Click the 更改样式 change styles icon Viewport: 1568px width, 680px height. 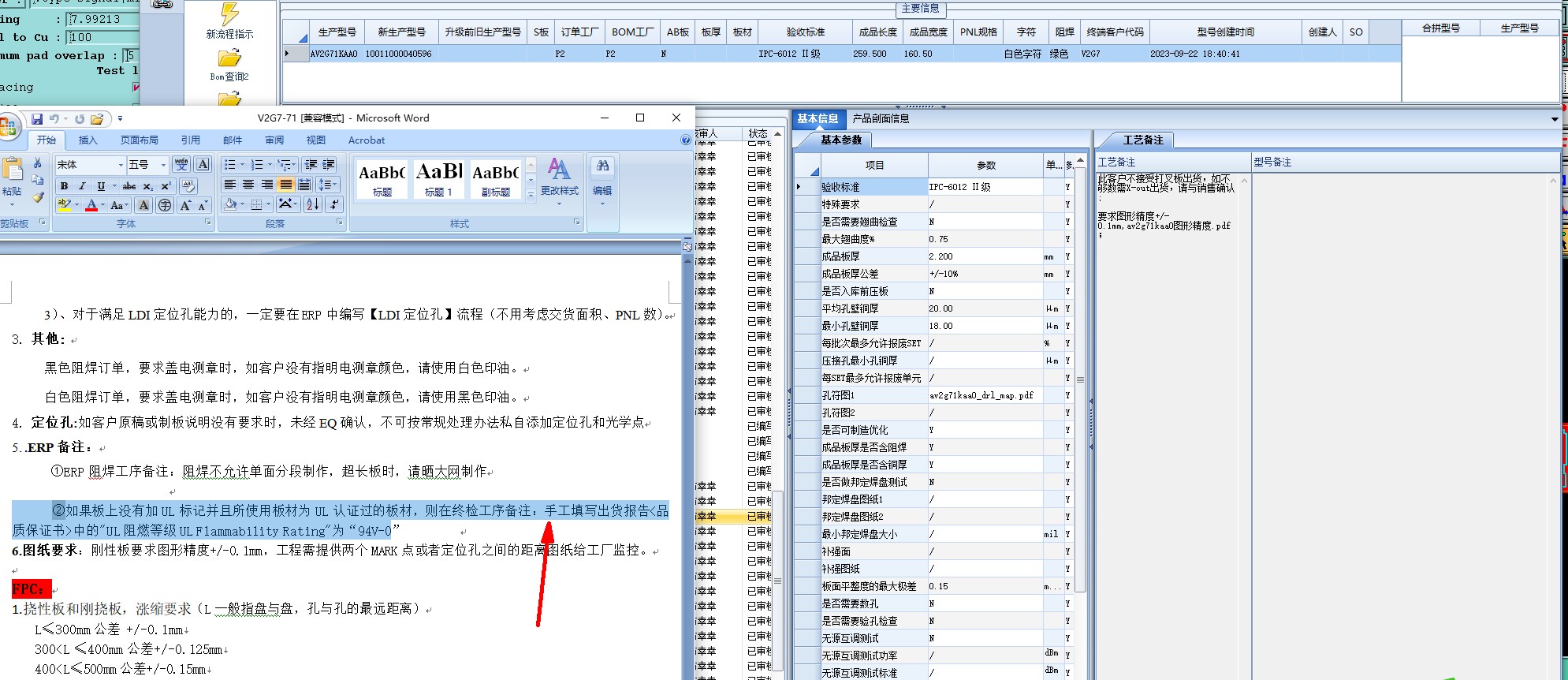pos(560,168)
